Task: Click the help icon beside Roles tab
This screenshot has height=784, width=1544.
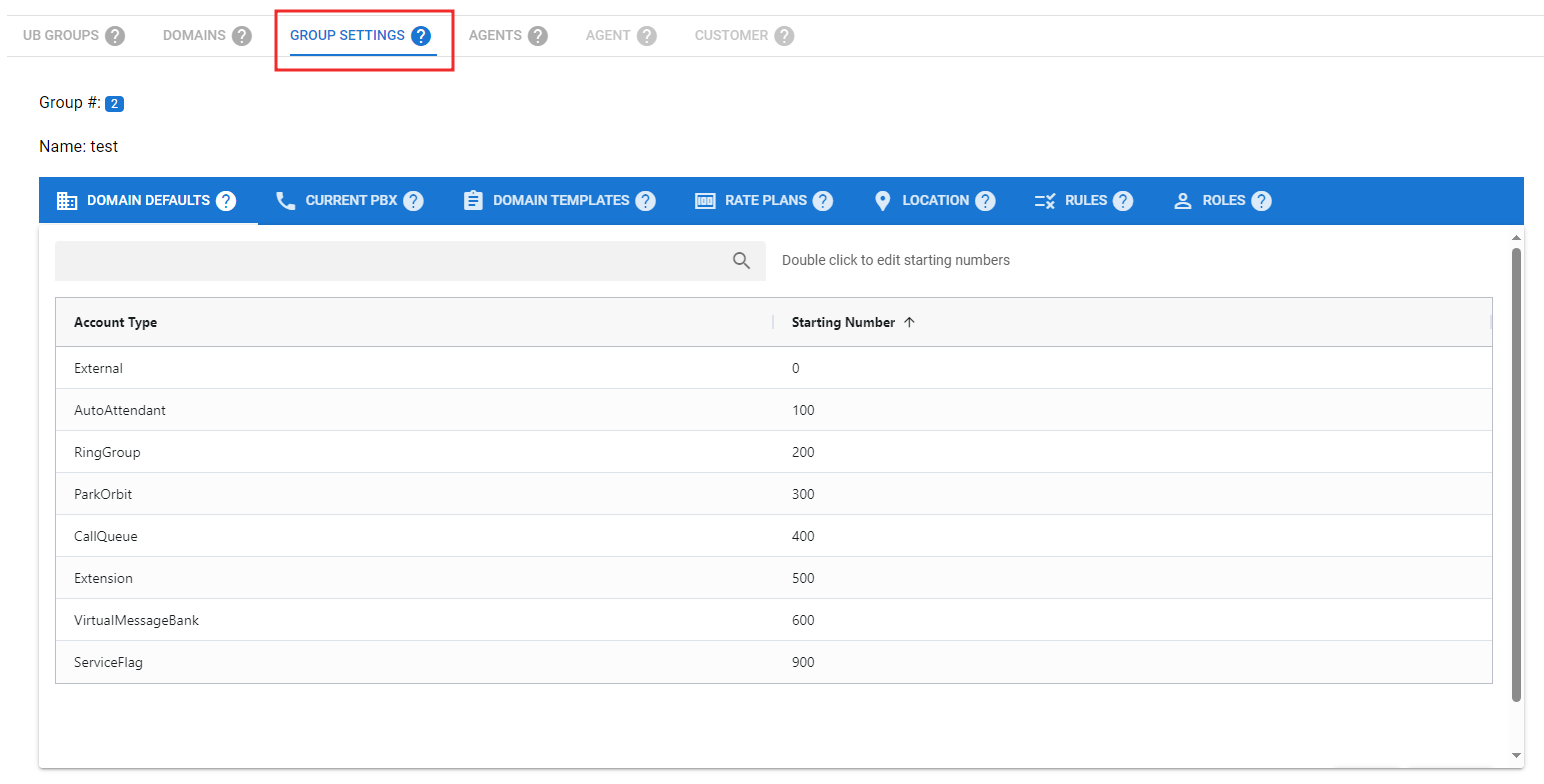Action: [1262, 201]
